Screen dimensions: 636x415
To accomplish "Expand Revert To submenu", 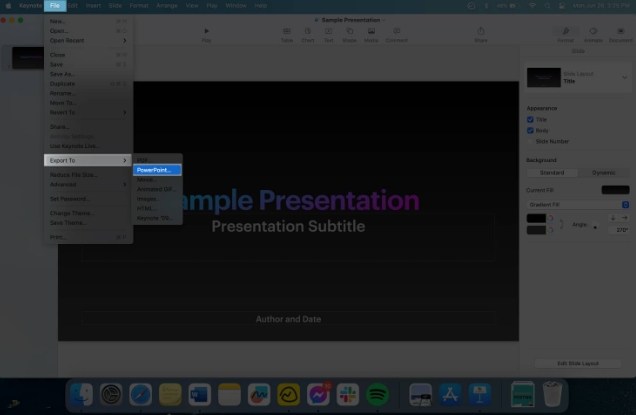I will pyautogui.click(x=88, y=112).
